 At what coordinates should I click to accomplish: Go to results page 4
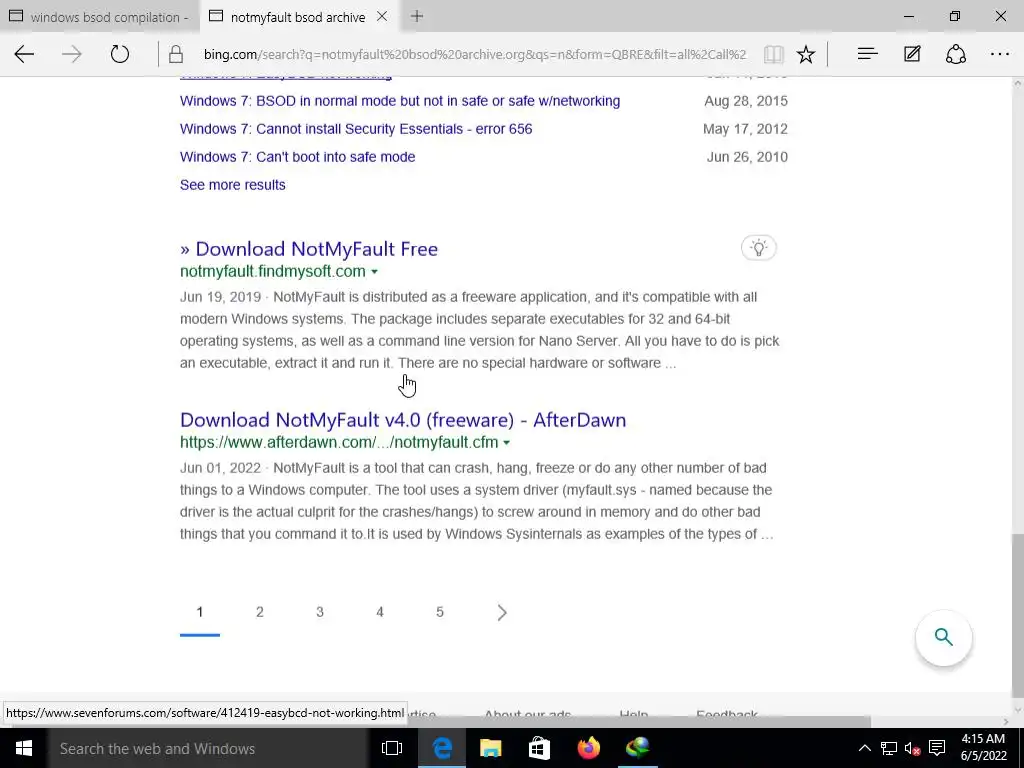[x=379, y=612]
